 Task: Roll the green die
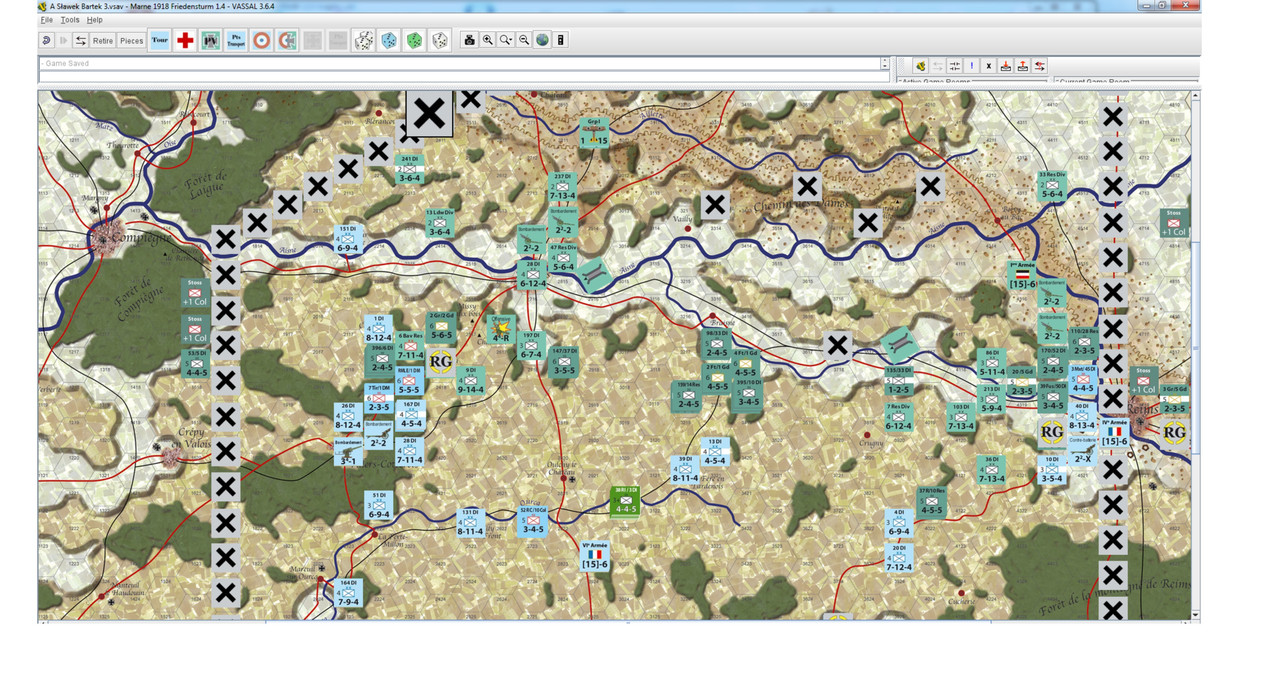point(414,40)
